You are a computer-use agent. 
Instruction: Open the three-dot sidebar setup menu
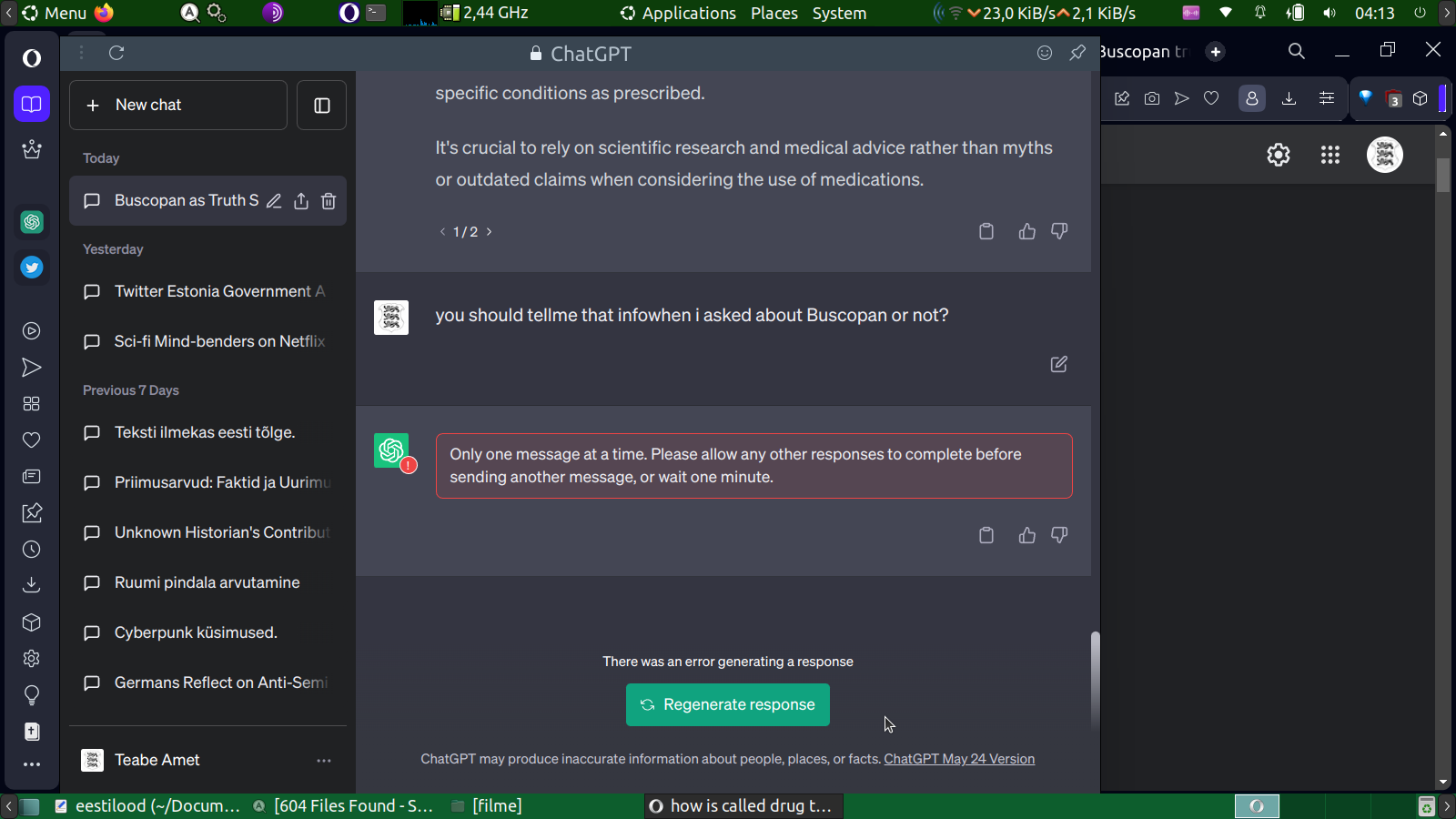[32, 764]
